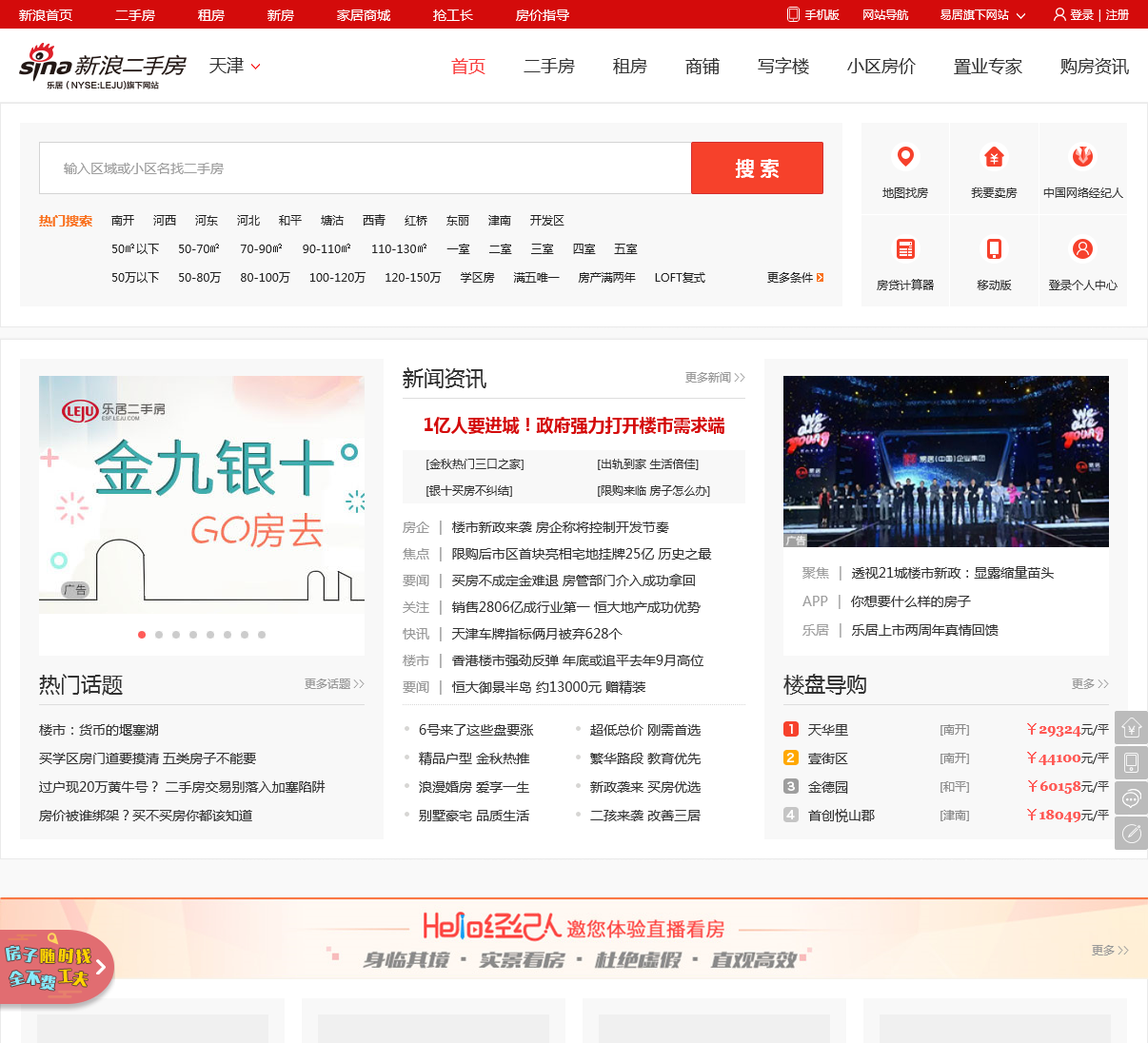Open the 购房资讯 nav tab

1095,66
